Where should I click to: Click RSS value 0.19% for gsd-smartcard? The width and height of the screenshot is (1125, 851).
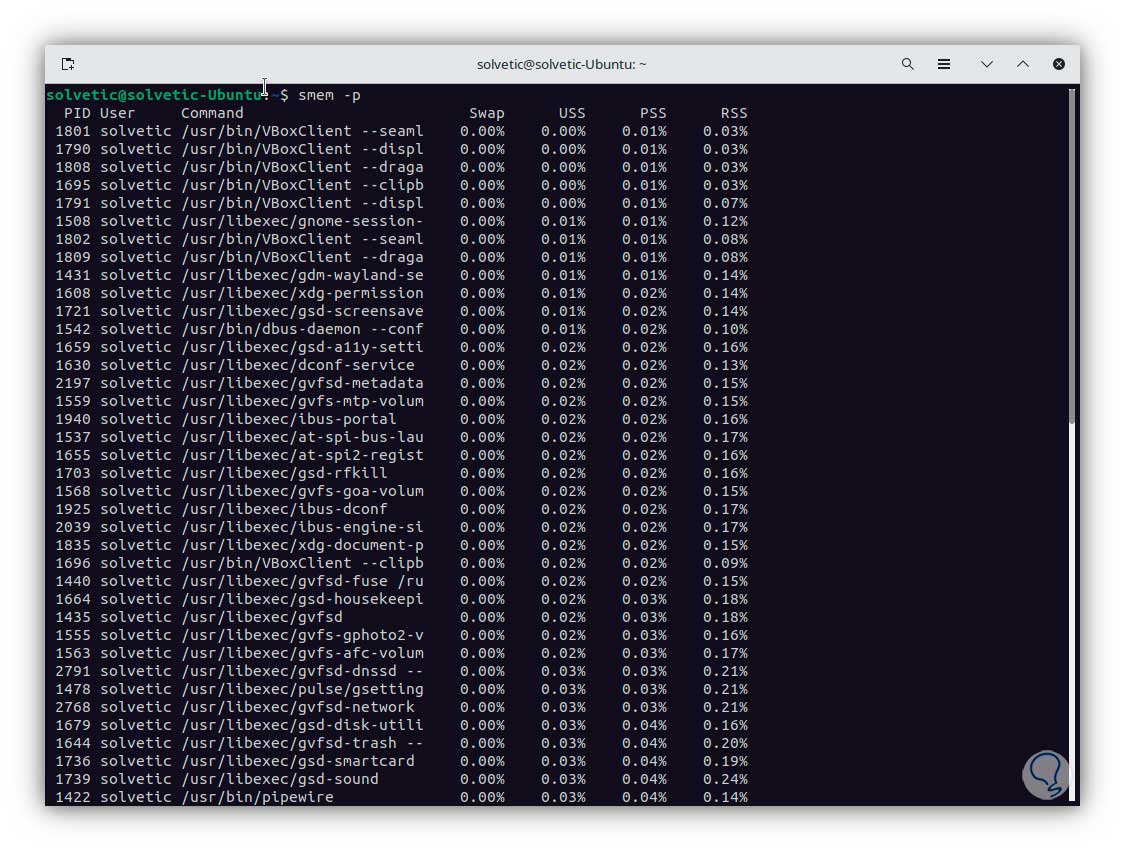pos(725,761)
